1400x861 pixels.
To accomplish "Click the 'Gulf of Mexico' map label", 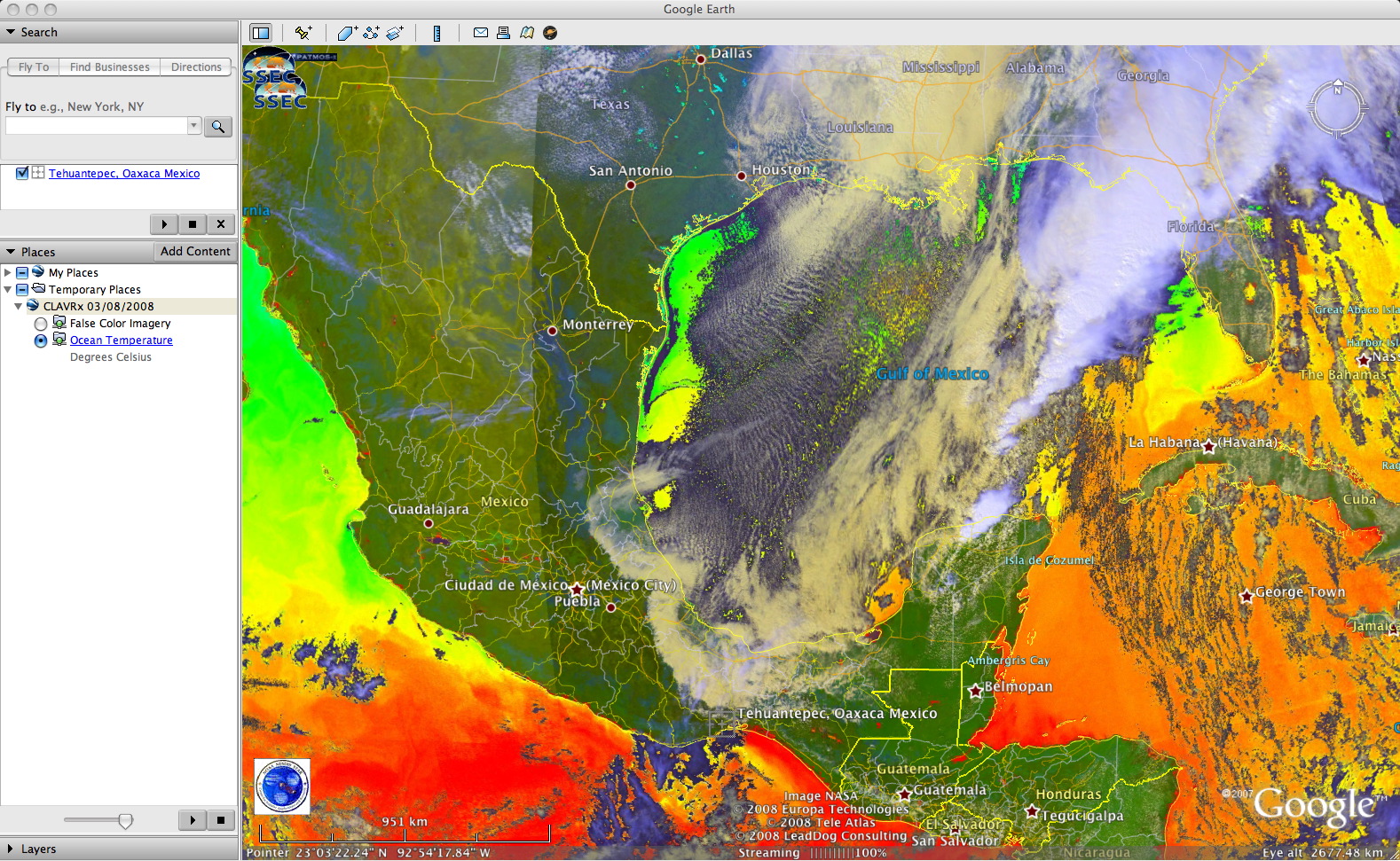I will click(x=932, y=374).
